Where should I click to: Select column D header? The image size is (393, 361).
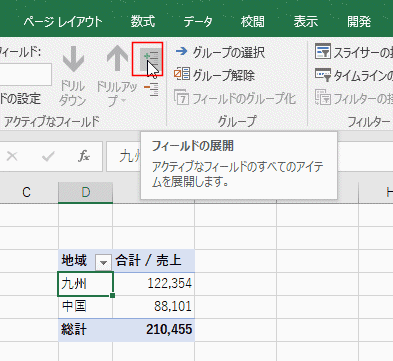86,192
